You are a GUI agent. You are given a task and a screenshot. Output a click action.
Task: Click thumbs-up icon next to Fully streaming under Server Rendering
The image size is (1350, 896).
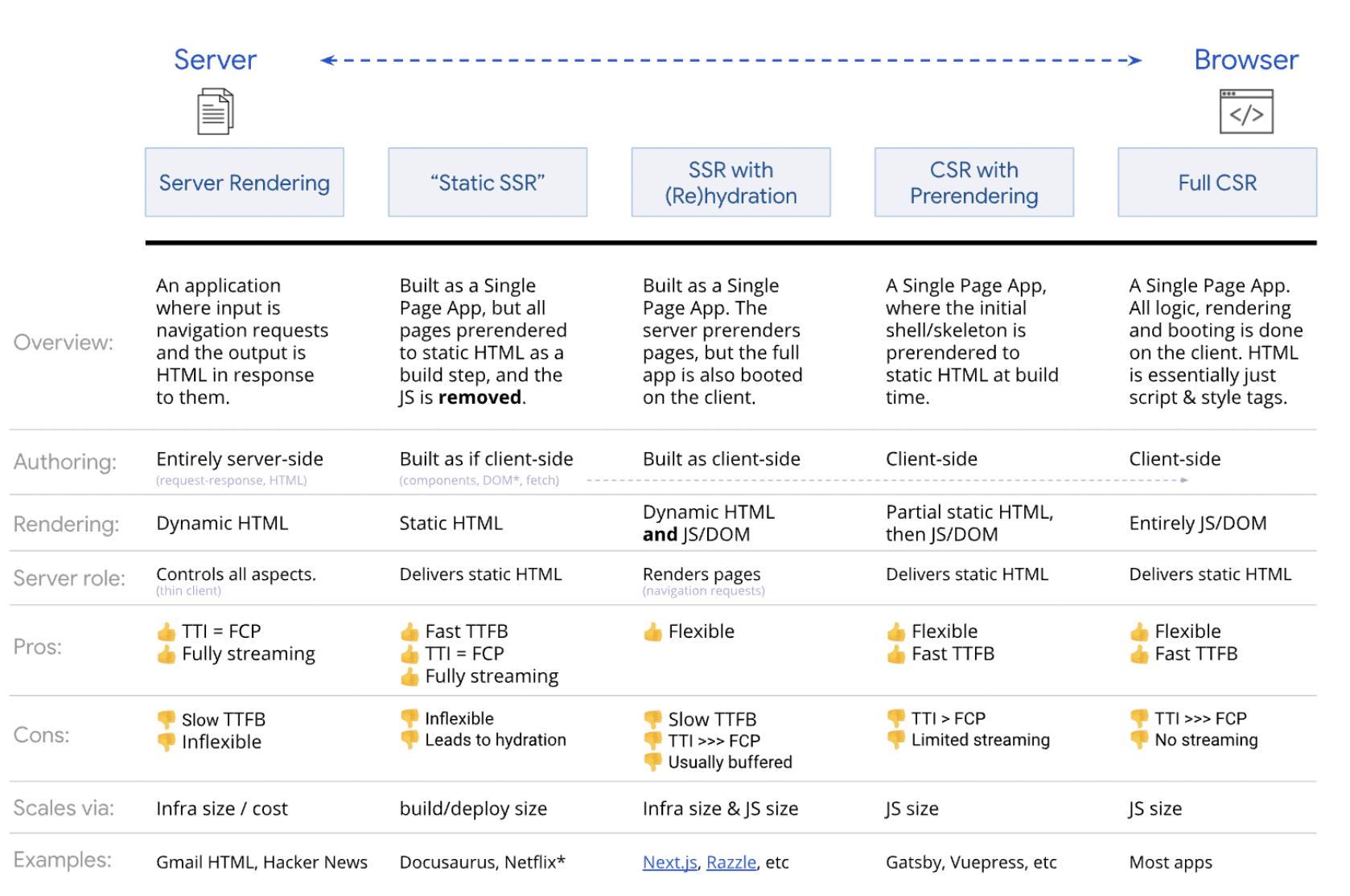click(x=167, y=654)
